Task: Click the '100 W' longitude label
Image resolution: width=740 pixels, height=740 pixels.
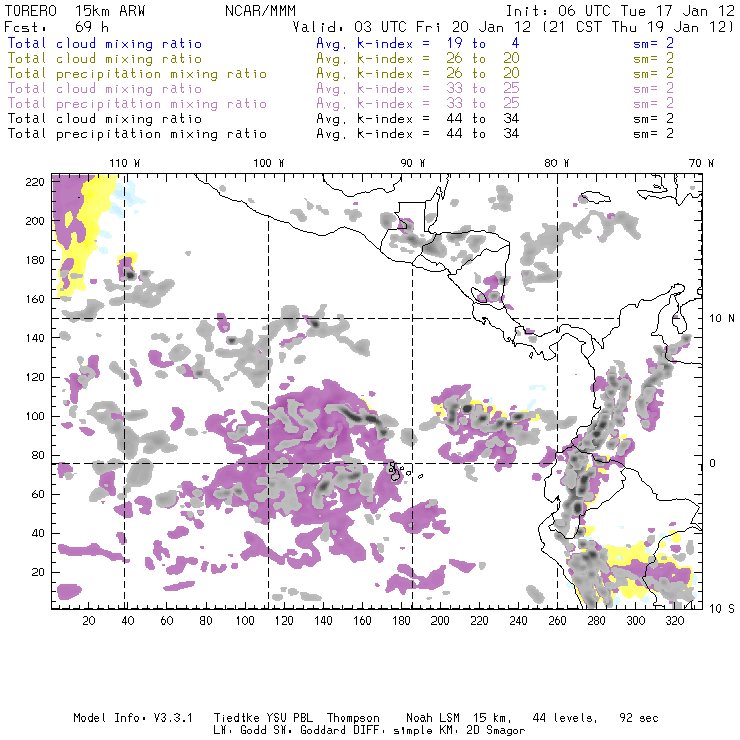Action: pos(269,163)
